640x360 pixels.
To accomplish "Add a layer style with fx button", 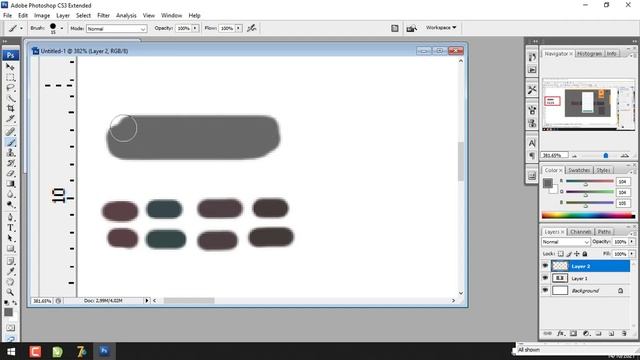I will pyautogui.click(x=561, y=333).
